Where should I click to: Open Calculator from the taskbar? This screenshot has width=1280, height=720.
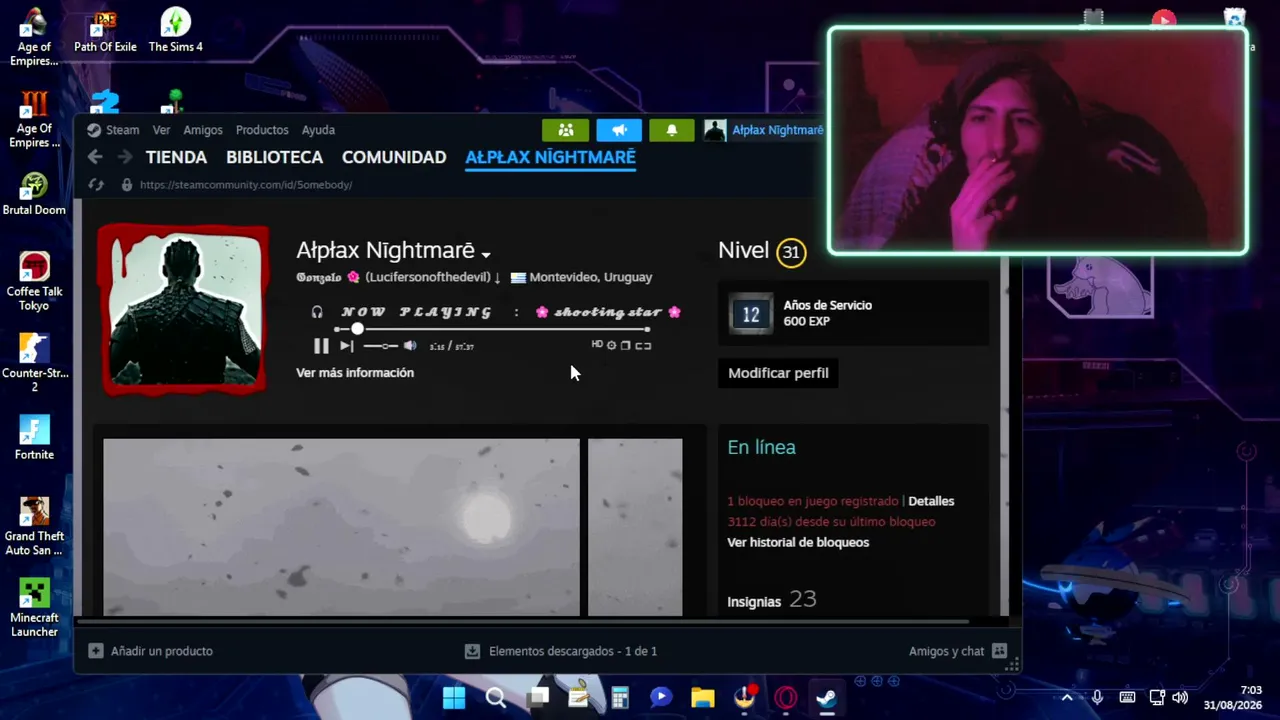(x=620, y=697)
